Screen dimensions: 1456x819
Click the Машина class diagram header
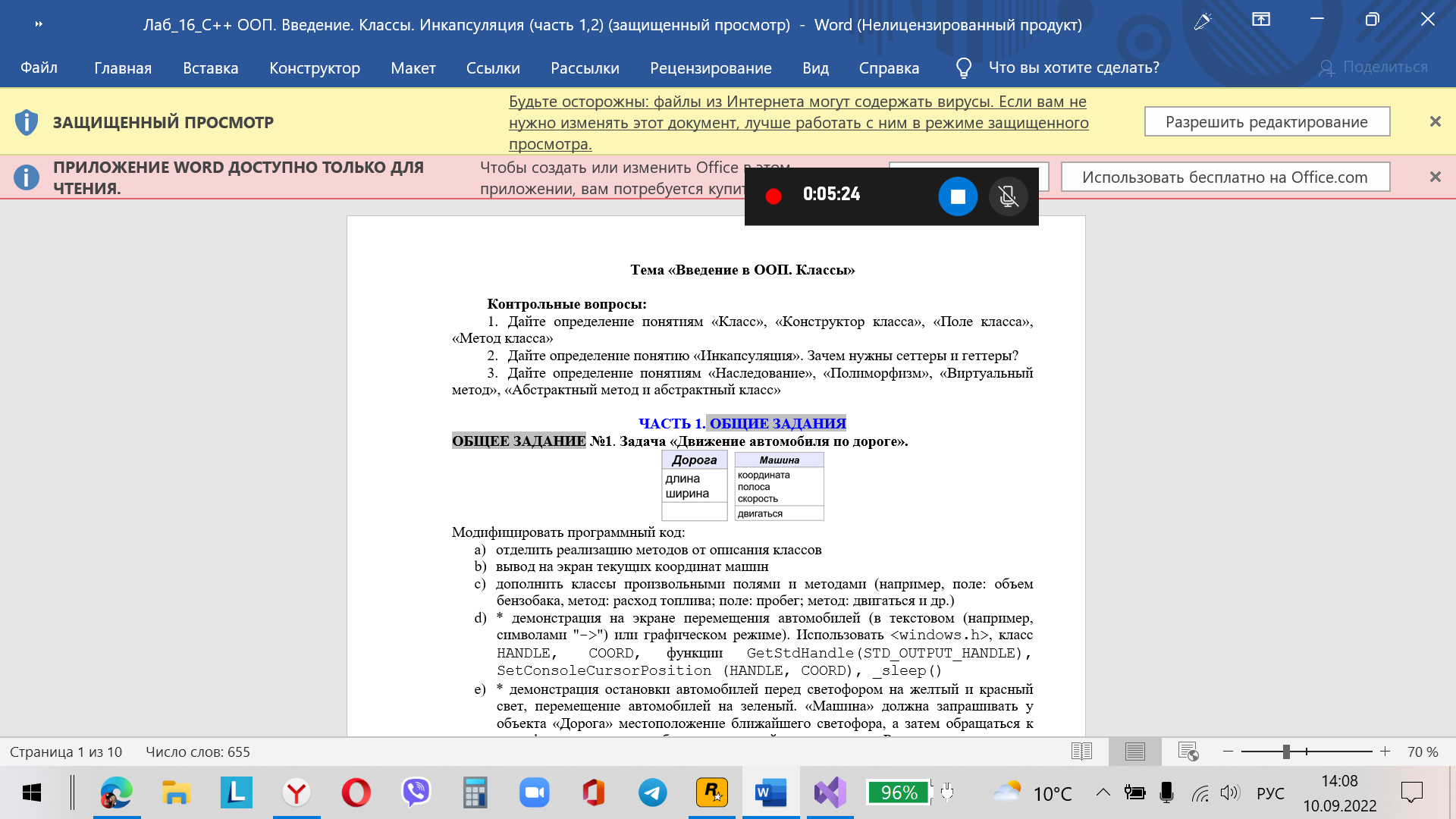point(779,460)
